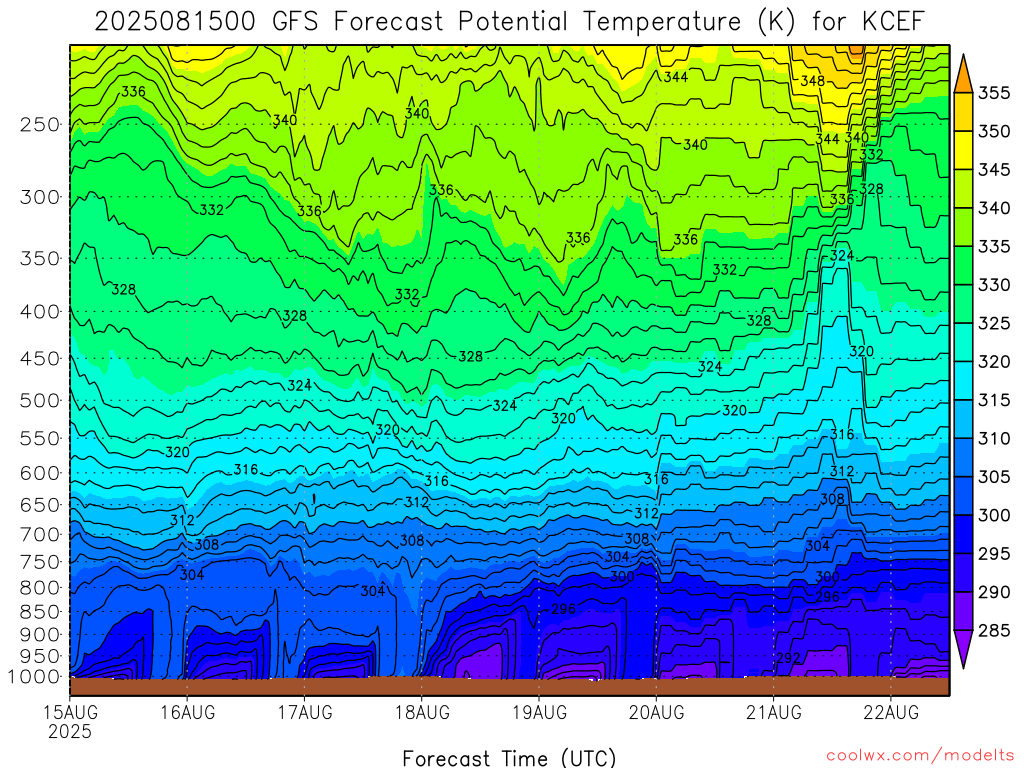Screen dimensions: 1024x768
Task: Click the 292 contour label near the surface
Action: click(x=788, y=658)
